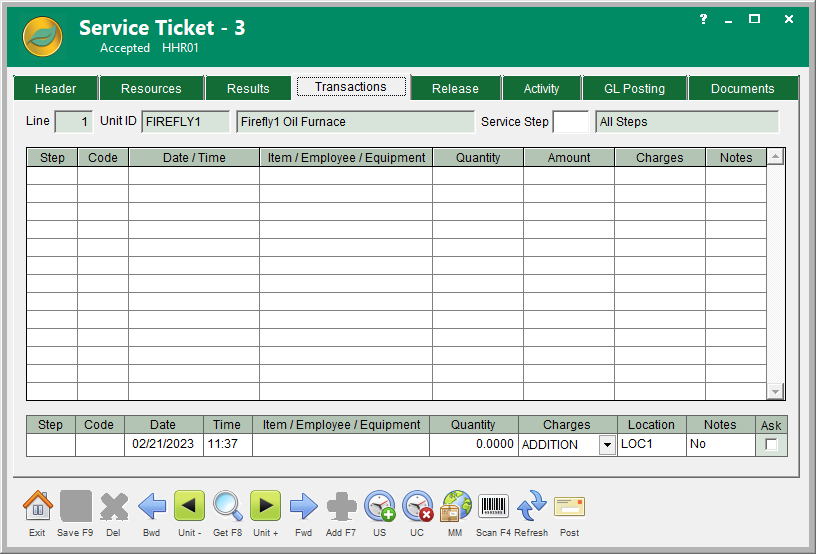Open Get F8 magnifier lookup
The width and height of the screenshot is (816, 554).
[228, 506]
